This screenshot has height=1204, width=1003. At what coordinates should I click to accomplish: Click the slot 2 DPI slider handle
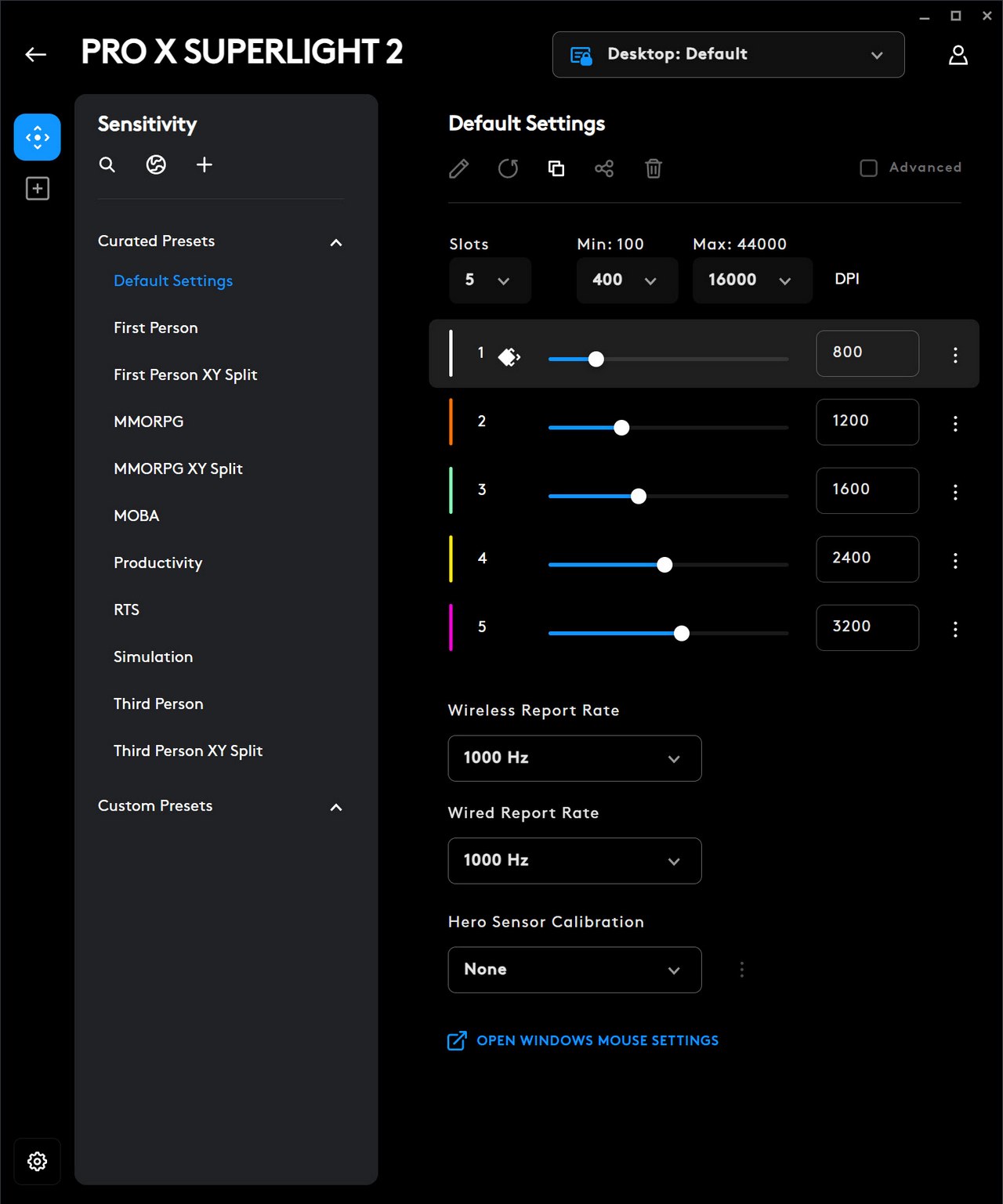coord(621,428)
